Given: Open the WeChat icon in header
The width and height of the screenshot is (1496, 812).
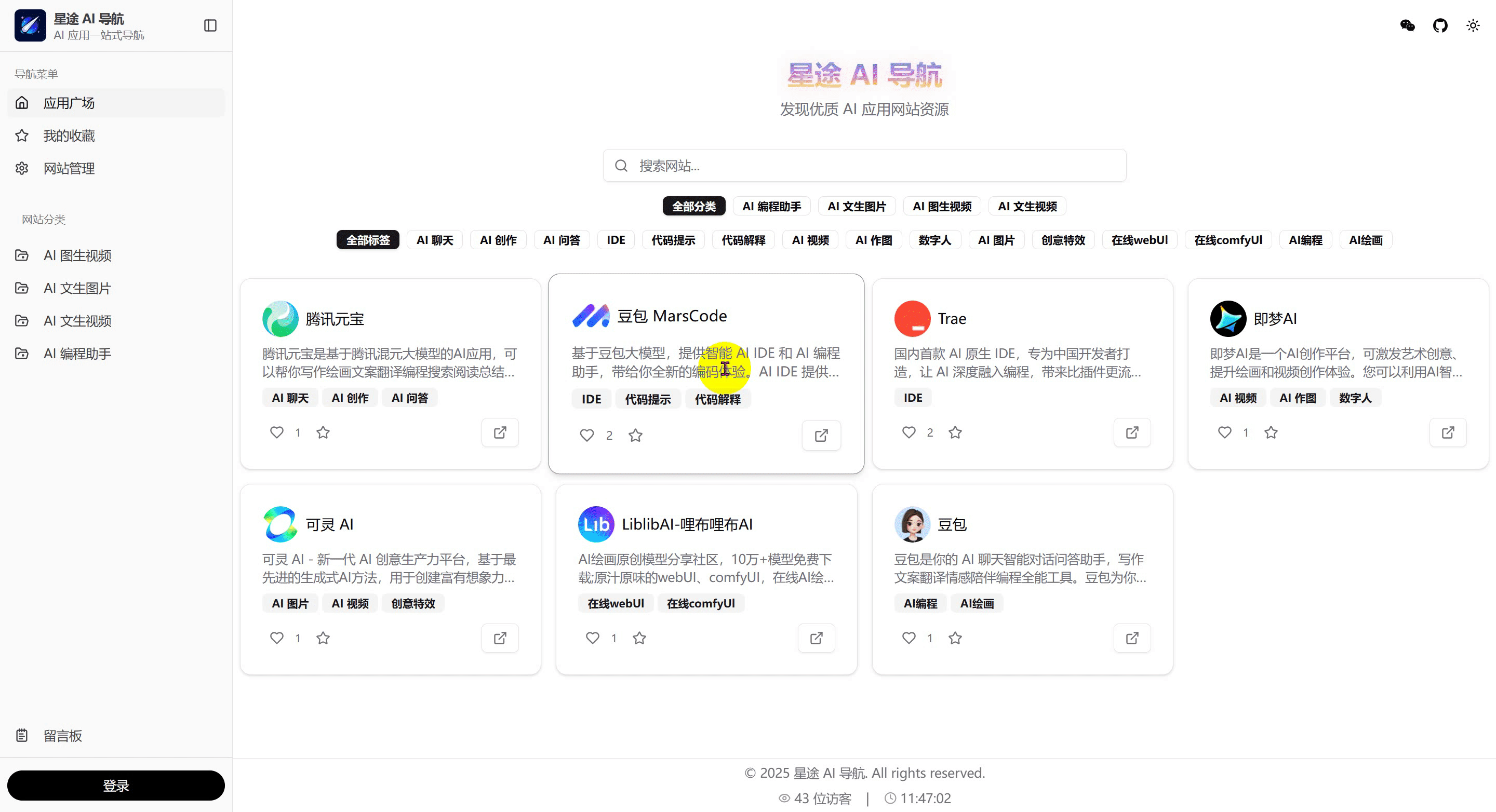Looking at the screenshot, I should (x=1408, y=25).
